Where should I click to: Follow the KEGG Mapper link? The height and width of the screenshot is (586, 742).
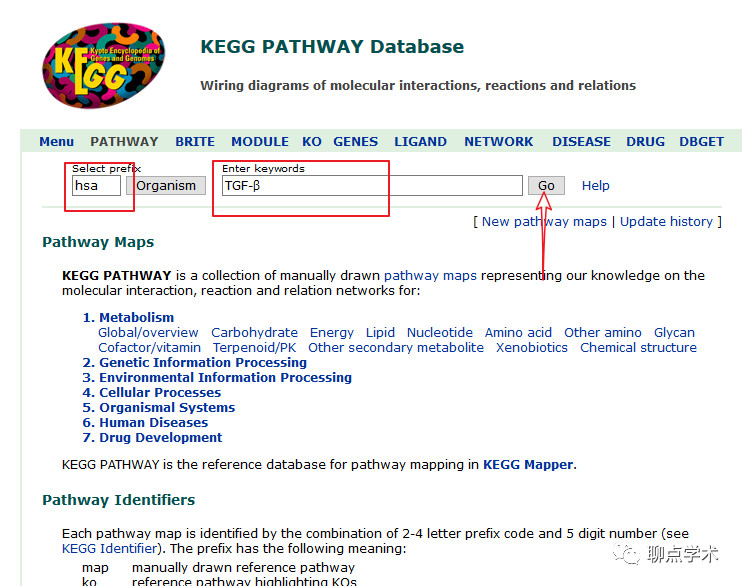[x=528, y=465]
